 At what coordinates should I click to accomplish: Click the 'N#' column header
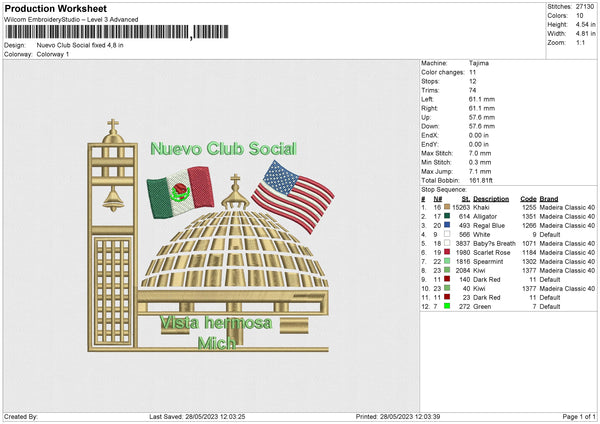[x=438, y=199]
